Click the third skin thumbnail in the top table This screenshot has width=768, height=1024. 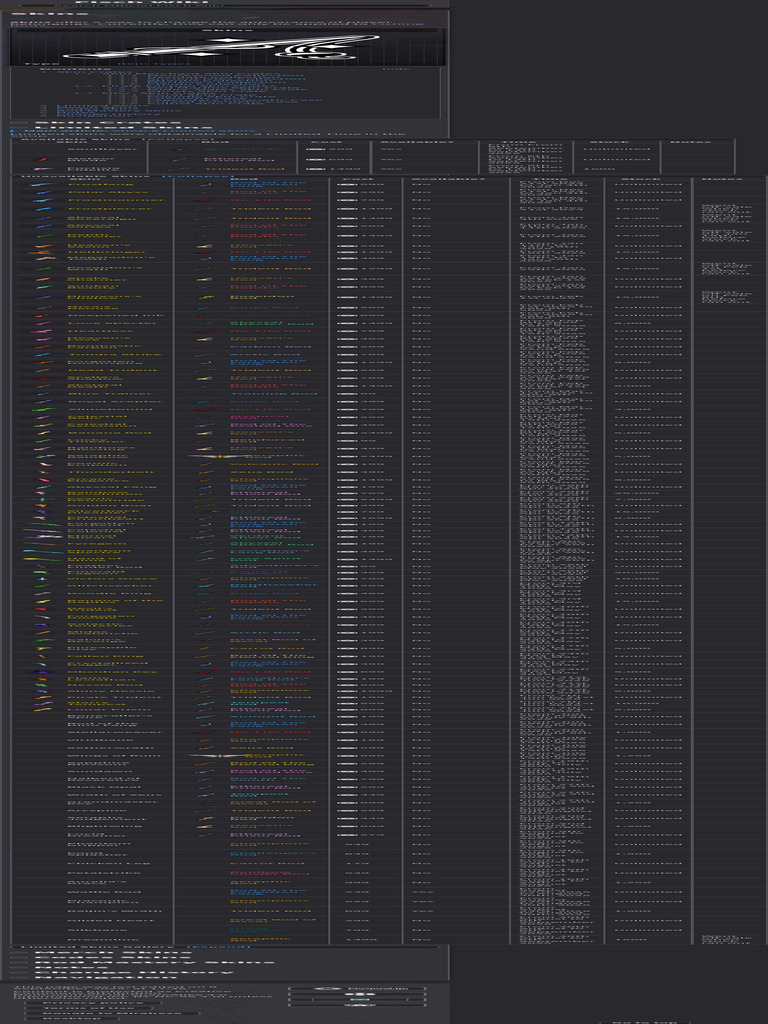click(41, 169)
